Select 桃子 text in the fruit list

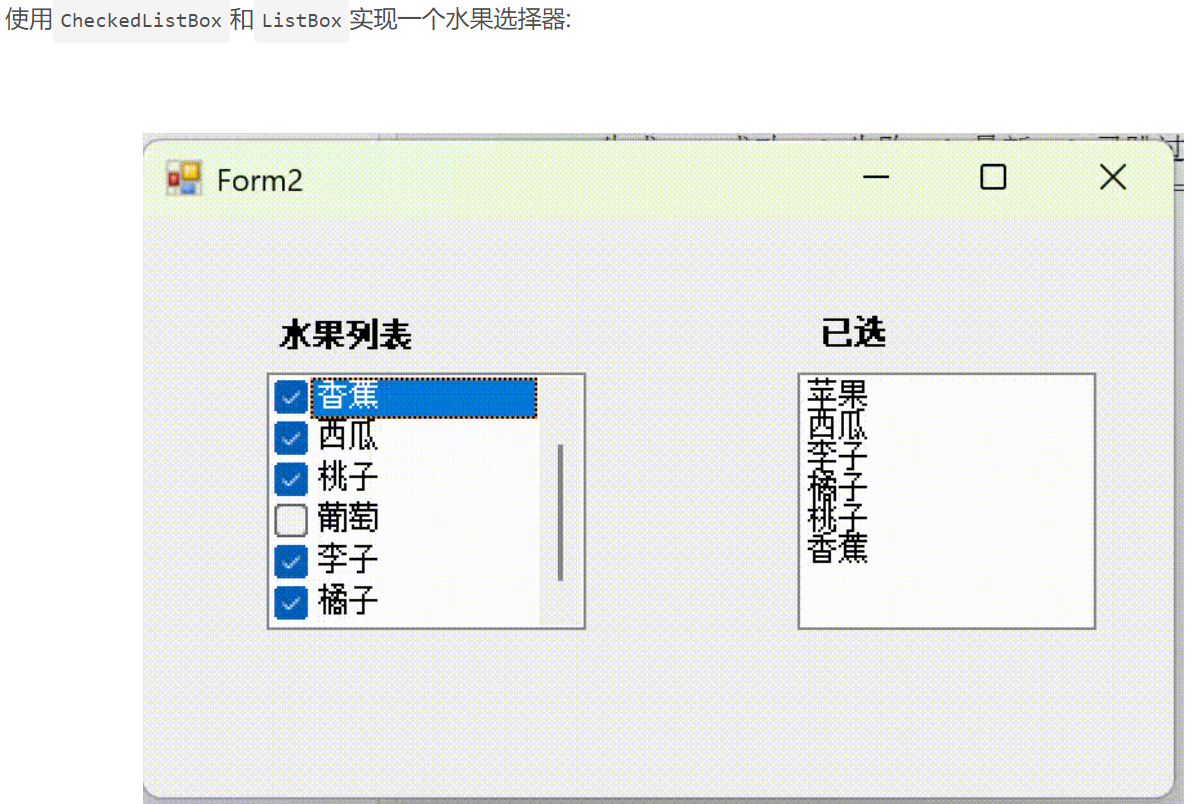point(347,477)
